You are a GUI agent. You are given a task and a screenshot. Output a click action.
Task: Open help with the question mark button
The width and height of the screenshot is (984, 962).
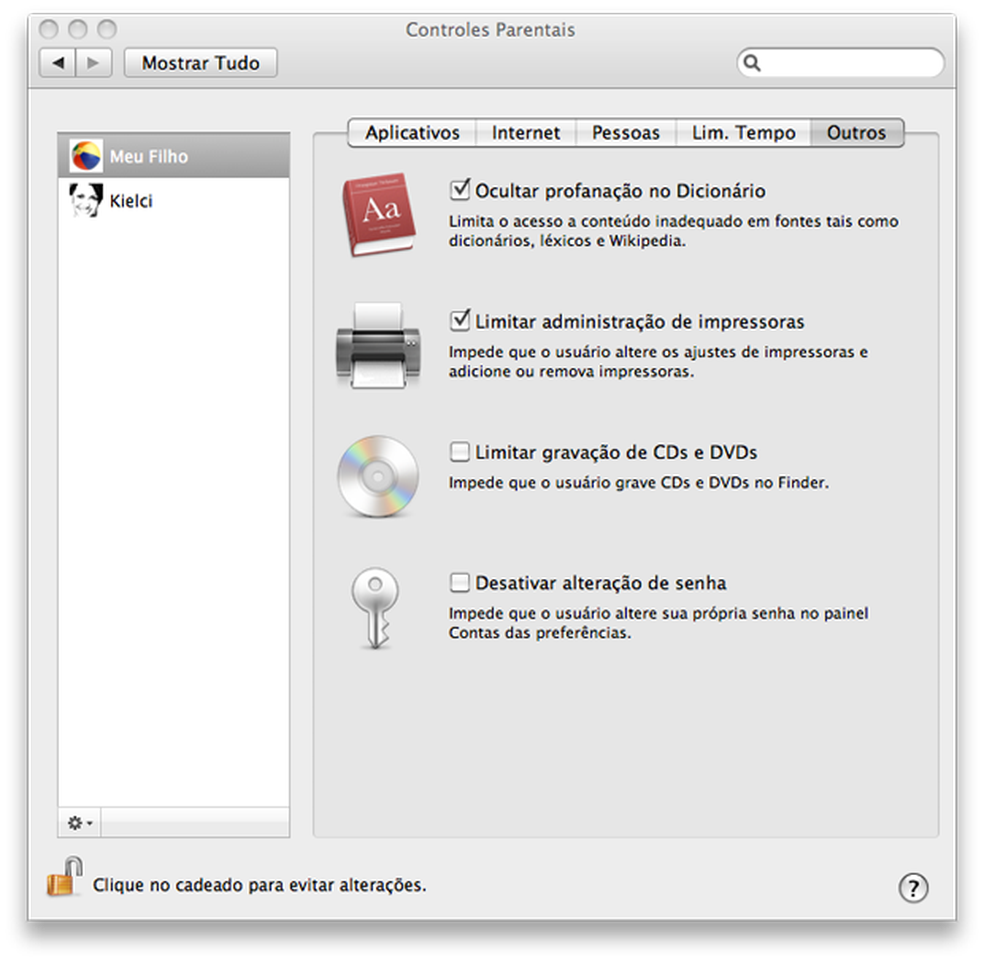coord(913,887)
